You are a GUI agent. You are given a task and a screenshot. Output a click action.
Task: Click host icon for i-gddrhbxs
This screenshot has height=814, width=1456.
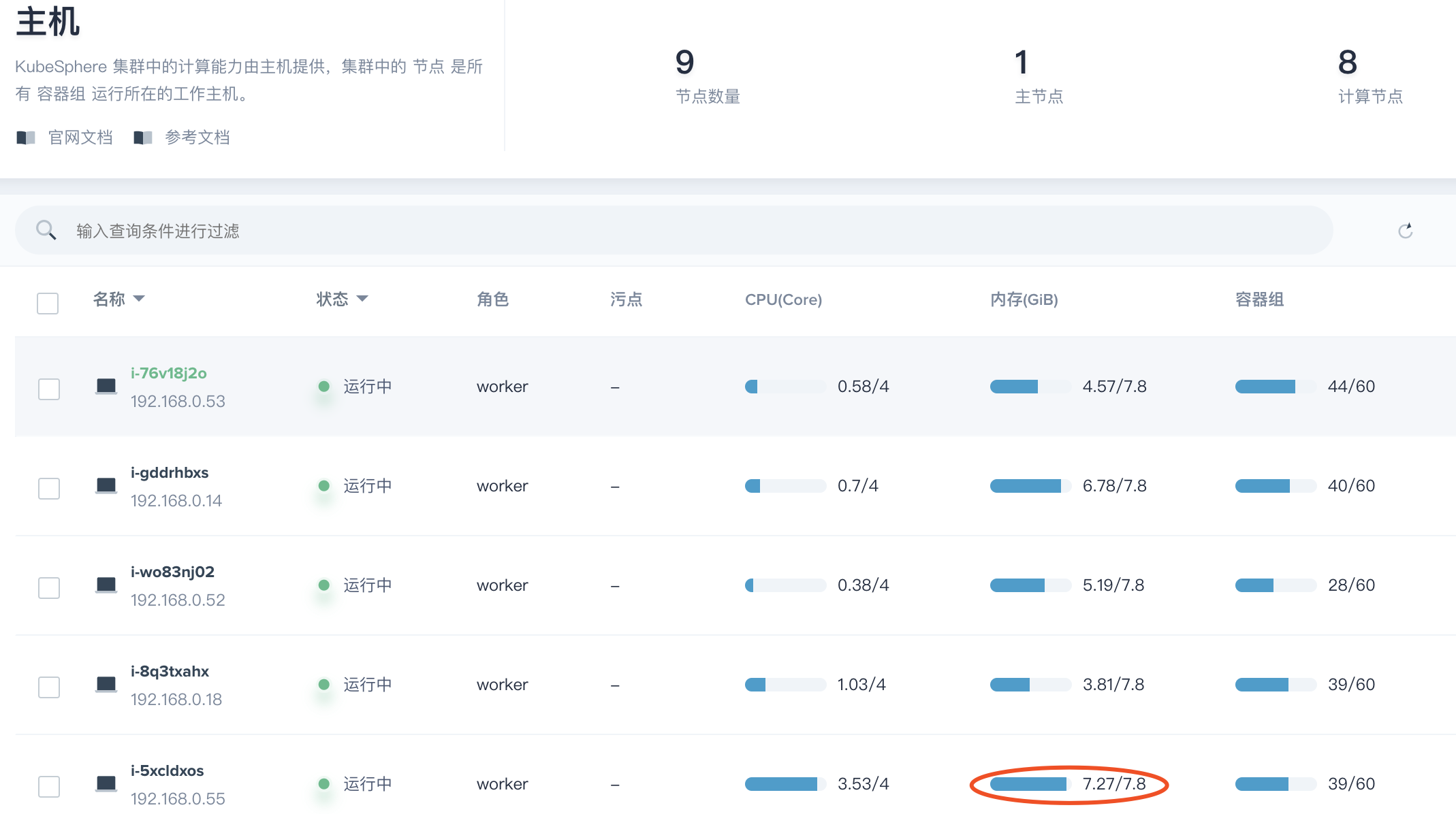[x=106, y=486]
